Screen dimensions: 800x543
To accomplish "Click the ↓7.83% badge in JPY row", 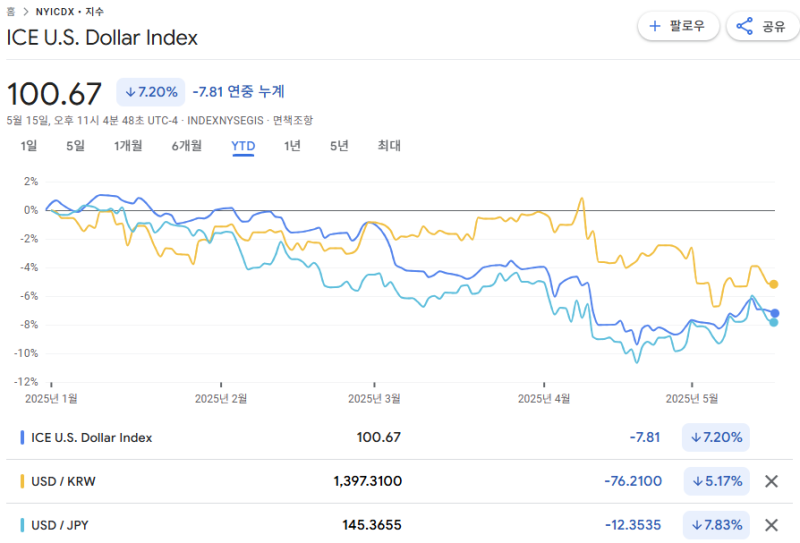I will point(716,525).
